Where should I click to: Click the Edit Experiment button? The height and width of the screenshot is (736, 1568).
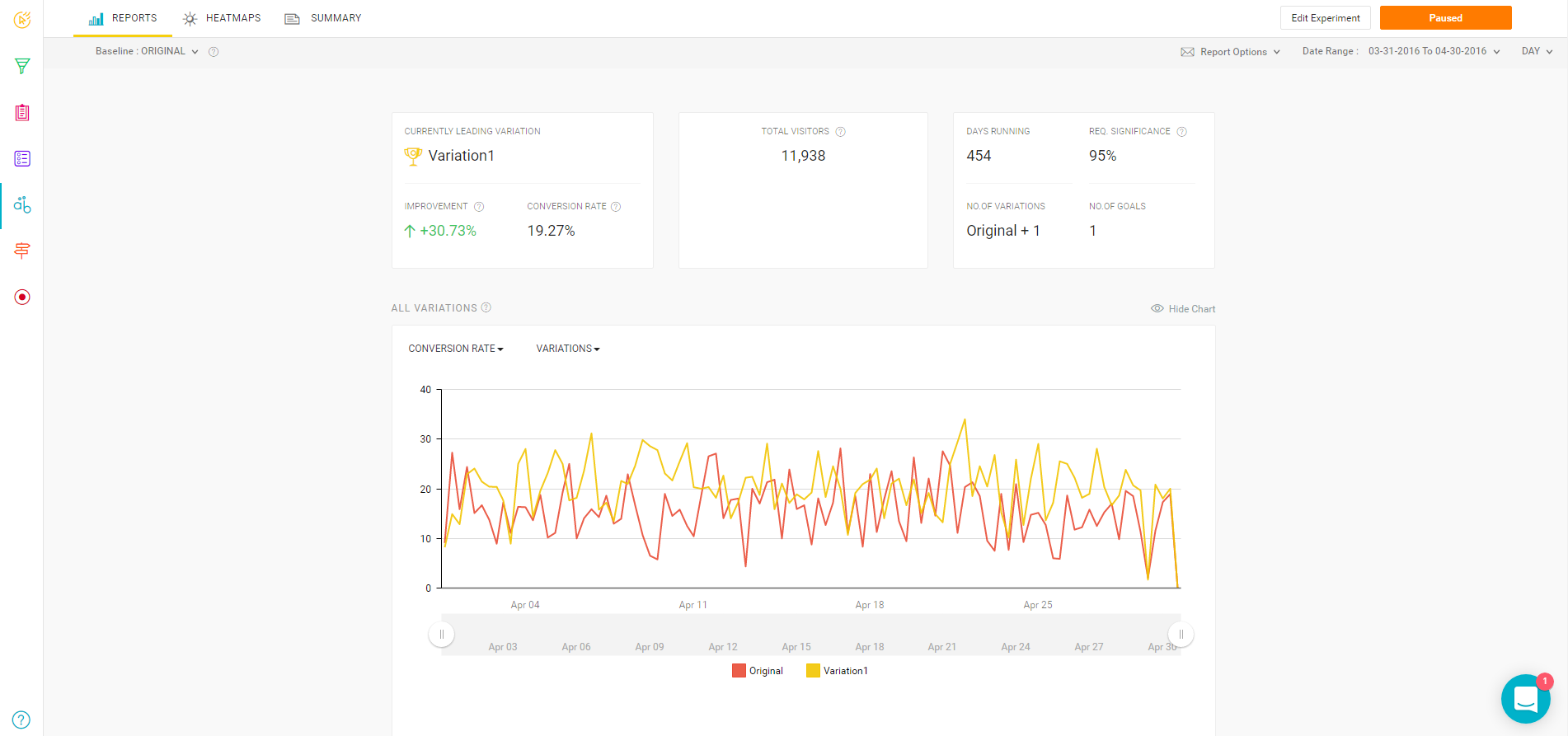click(x=1325, y=18)
